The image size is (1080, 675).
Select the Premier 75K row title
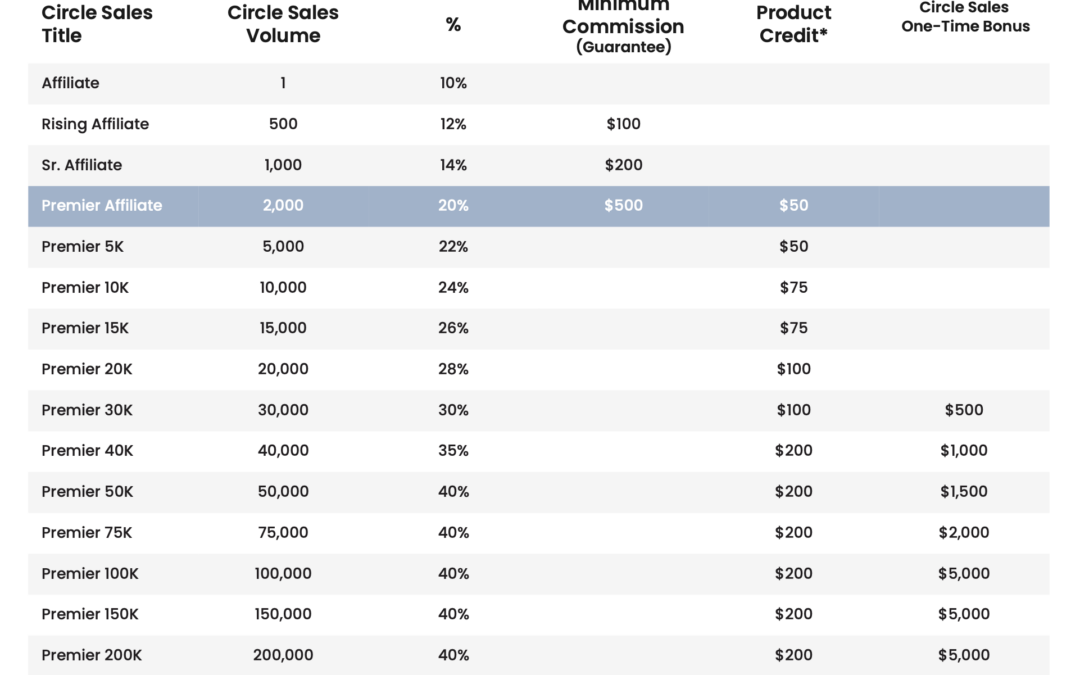87,532
